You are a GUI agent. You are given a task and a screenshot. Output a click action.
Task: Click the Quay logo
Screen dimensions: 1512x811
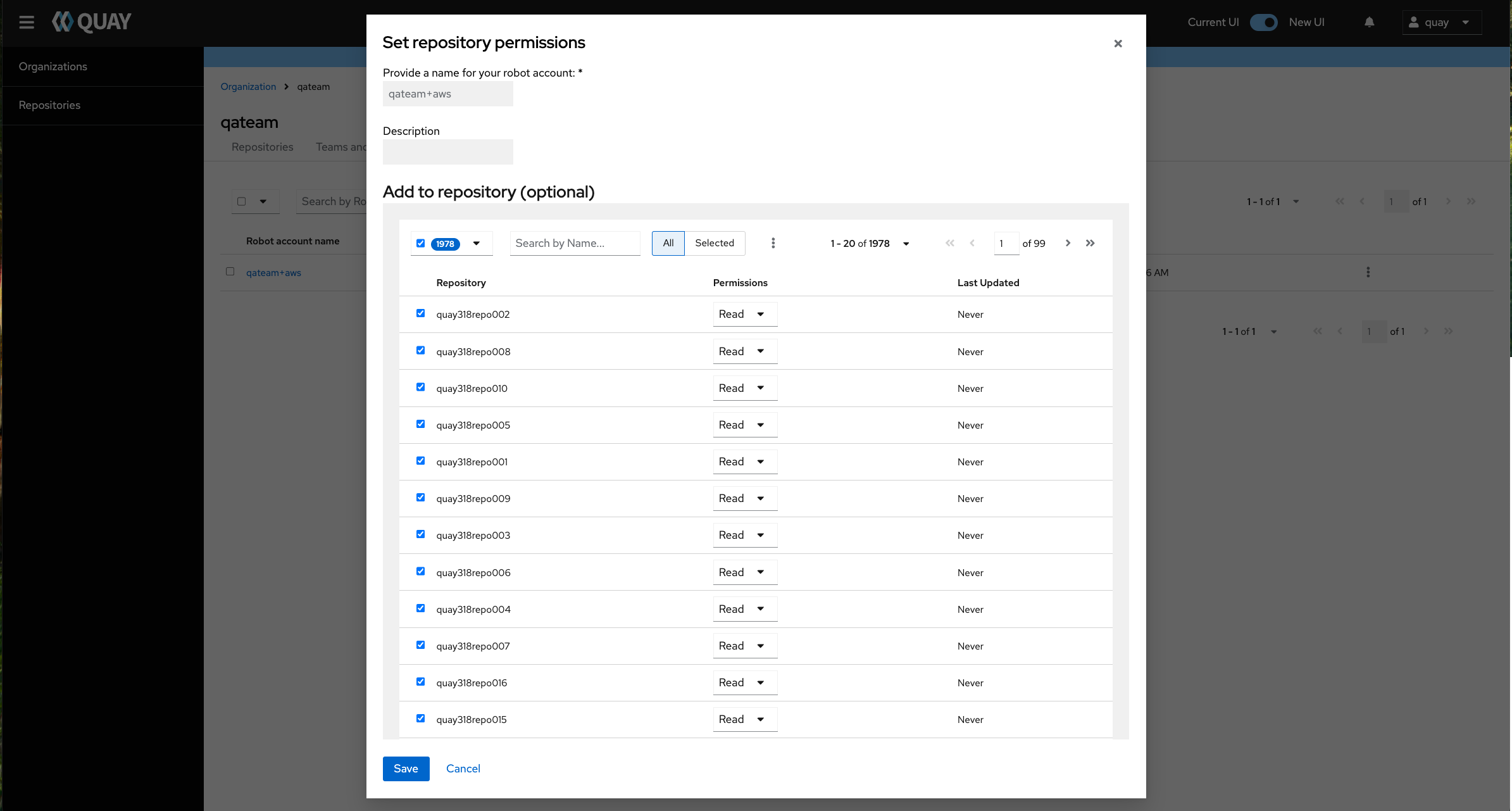[x=92, y=22]
